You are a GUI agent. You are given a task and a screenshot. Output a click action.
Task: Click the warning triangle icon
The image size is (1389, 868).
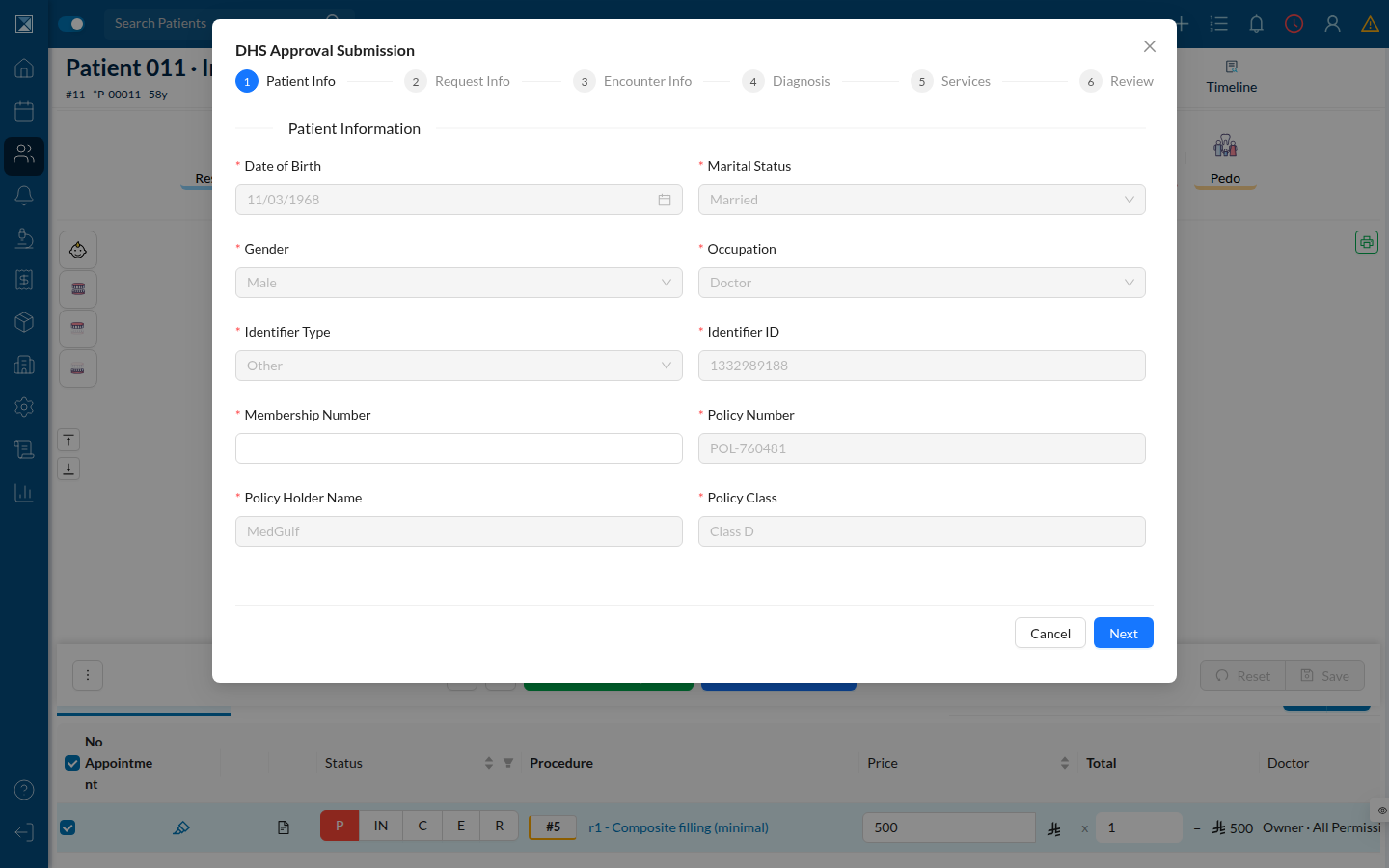tap(1370, 24)
